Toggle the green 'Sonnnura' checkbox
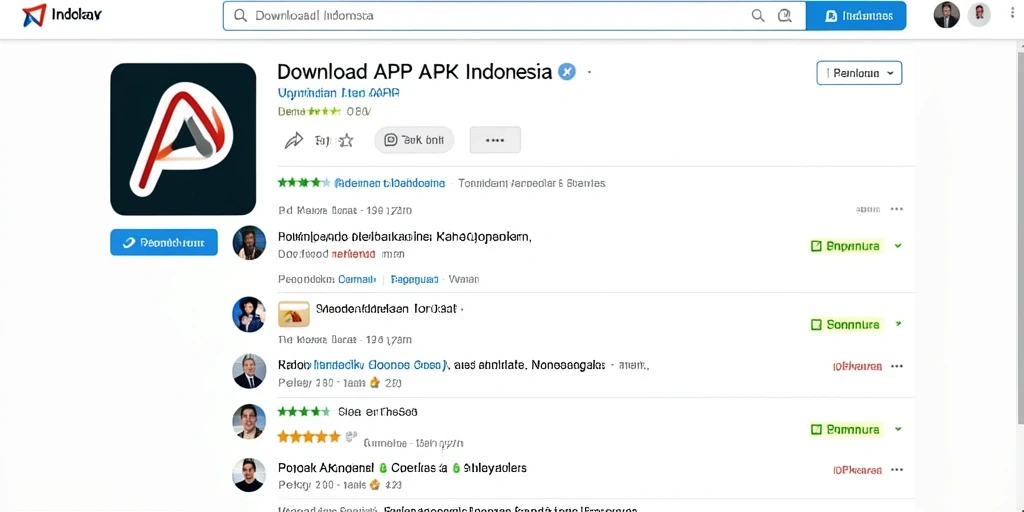 click(815, 325)
